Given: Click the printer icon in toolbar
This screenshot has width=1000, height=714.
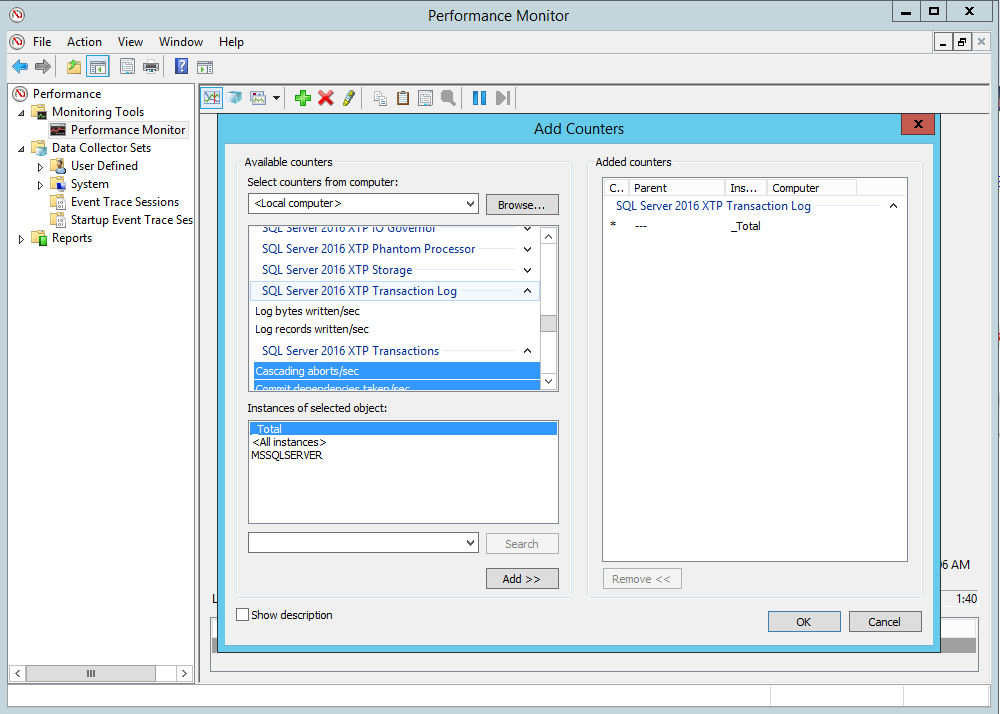Looking at the screenshot, I should point(150,67).
